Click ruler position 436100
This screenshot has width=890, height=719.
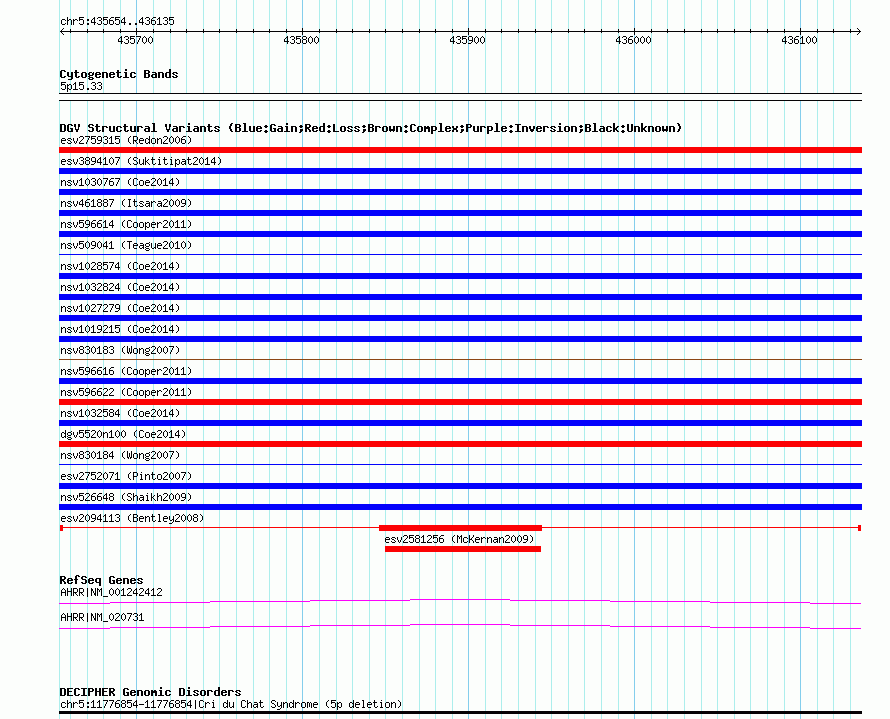point(799,40)
